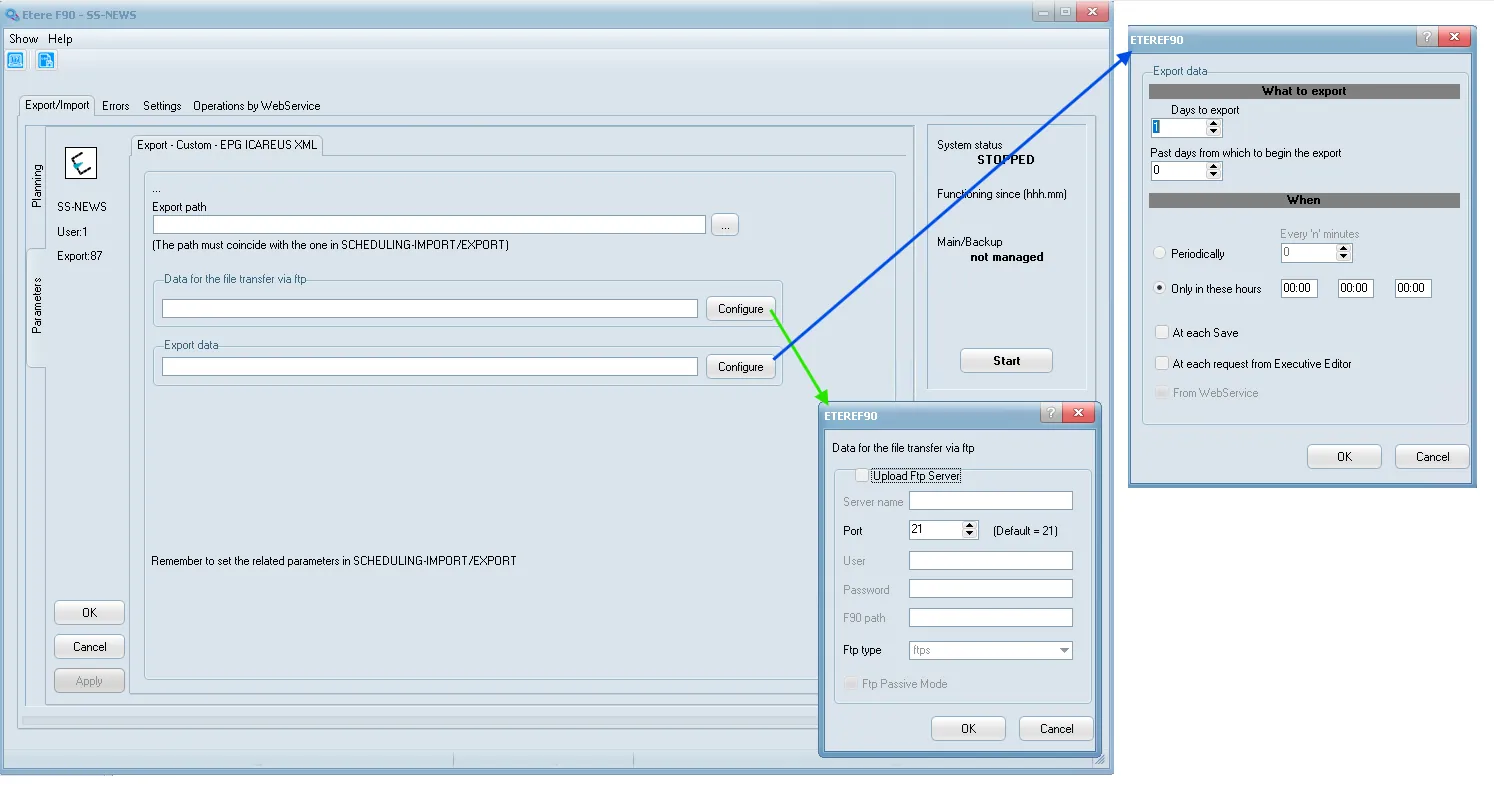
Task: Tick At each request from Executive Editor
Action: (1162, 364)
